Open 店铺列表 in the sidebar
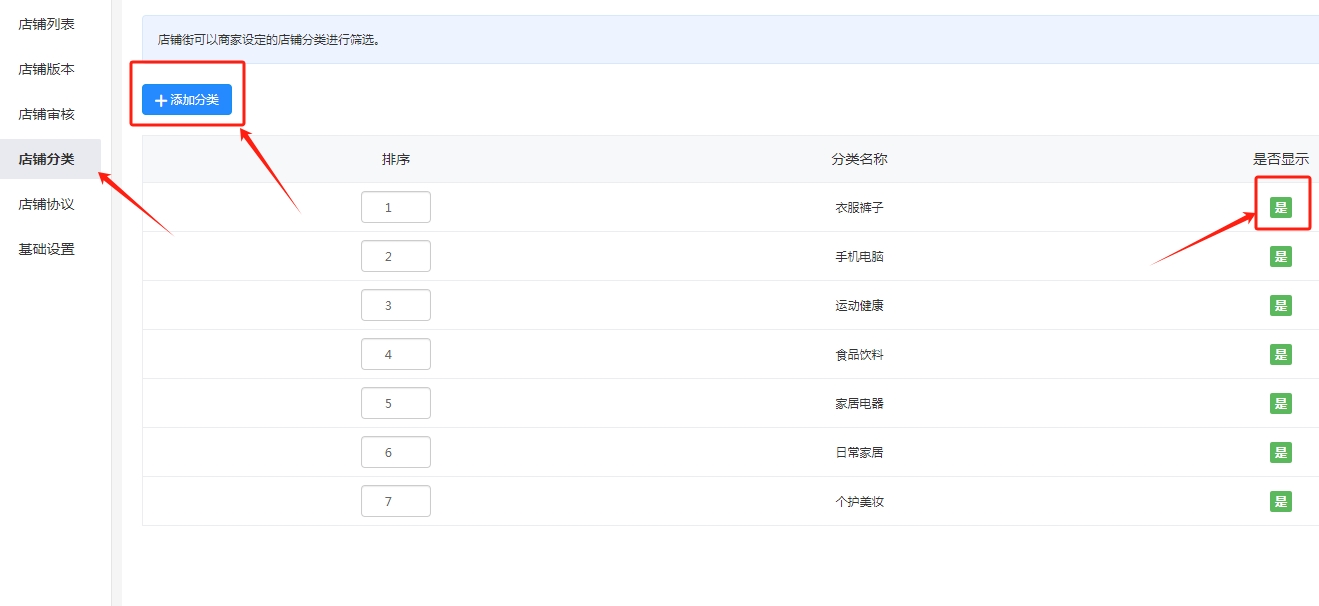This screenshot has width=1319, height=606. tap(46, 24)
